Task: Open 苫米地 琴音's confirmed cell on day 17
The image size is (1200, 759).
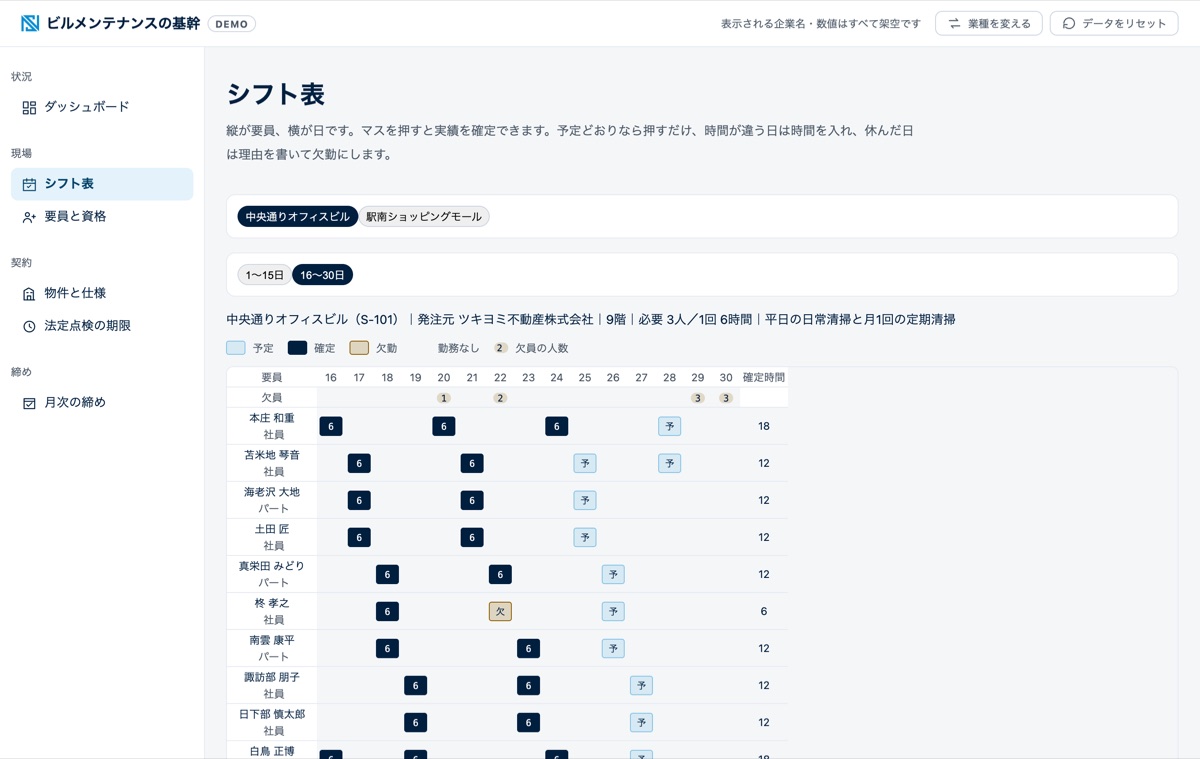Action: [x=359, y=463]
